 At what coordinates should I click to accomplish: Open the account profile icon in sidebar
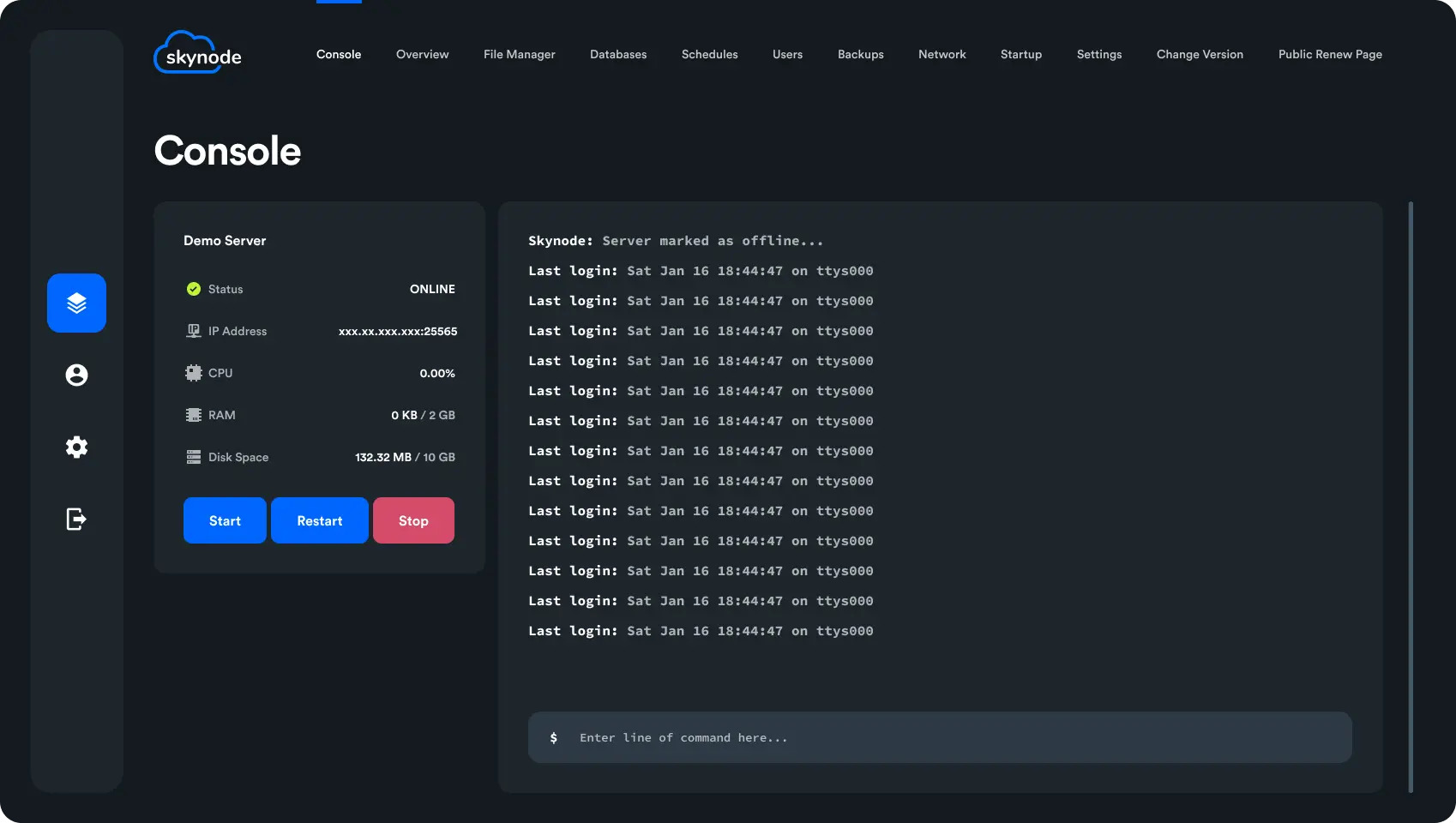(76, 375)
